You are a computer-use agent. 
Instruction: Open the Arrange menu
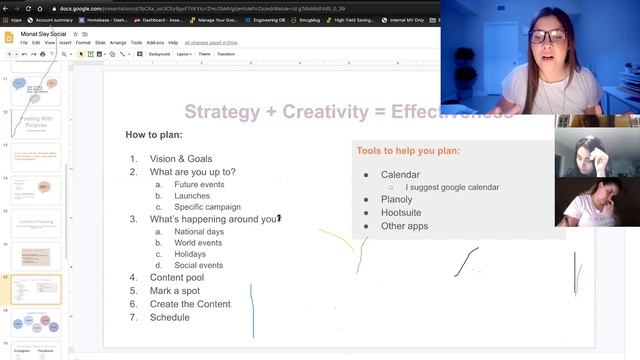(118, 42)
